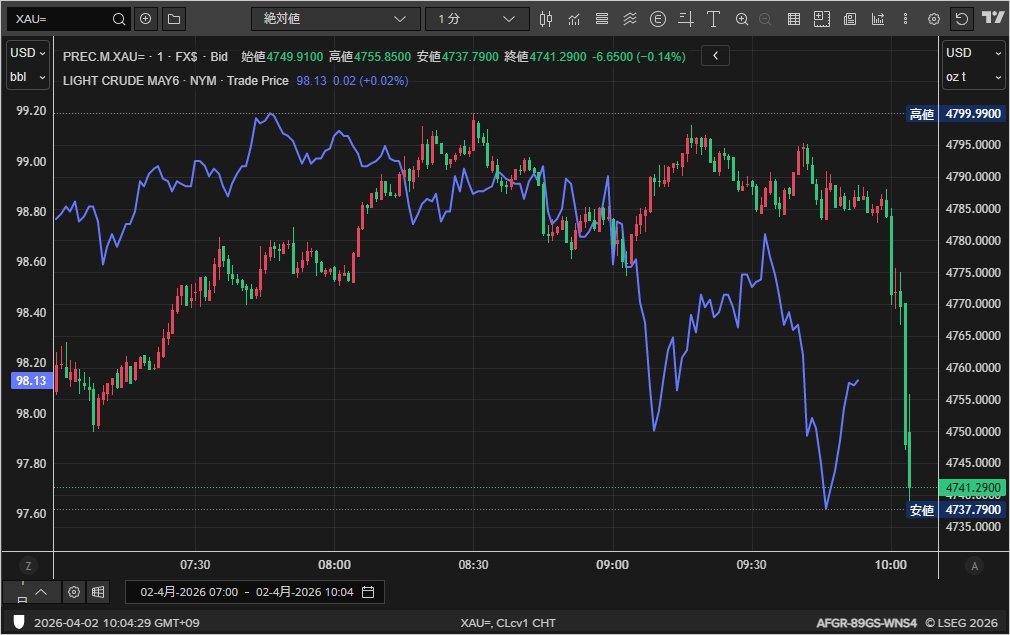Viewport: 1010px width, 635px height.
Task: Click the XAU=, CLcv1 CHT status text
Action: click(x=508, y=623)
